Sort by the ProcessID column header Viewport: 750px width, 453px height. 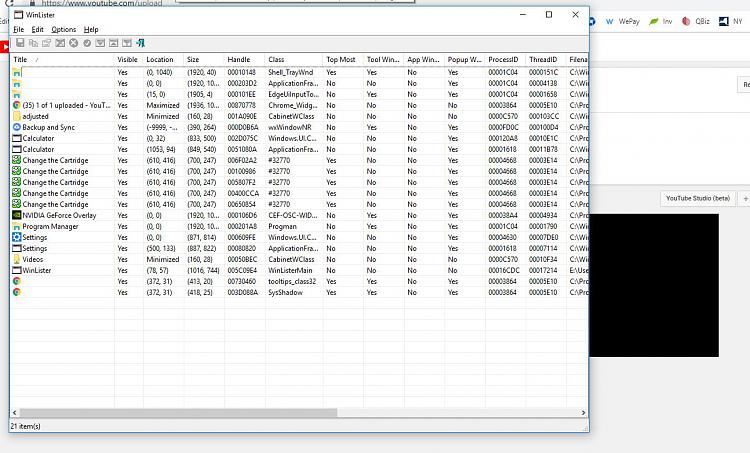pyautogui.click(x=505, y=60)
